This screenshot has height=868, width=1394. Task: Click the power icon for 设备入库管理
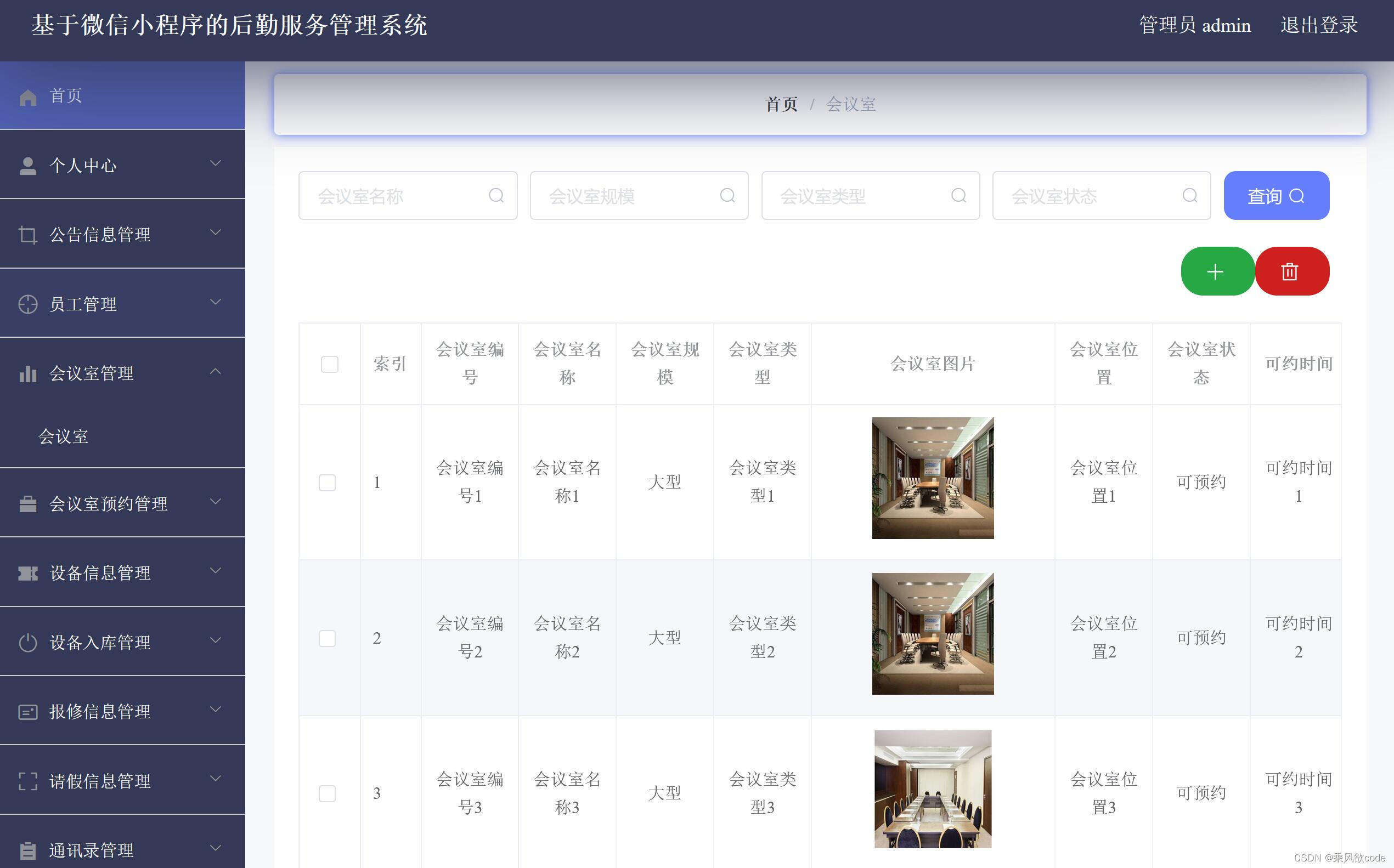point(27,643)
